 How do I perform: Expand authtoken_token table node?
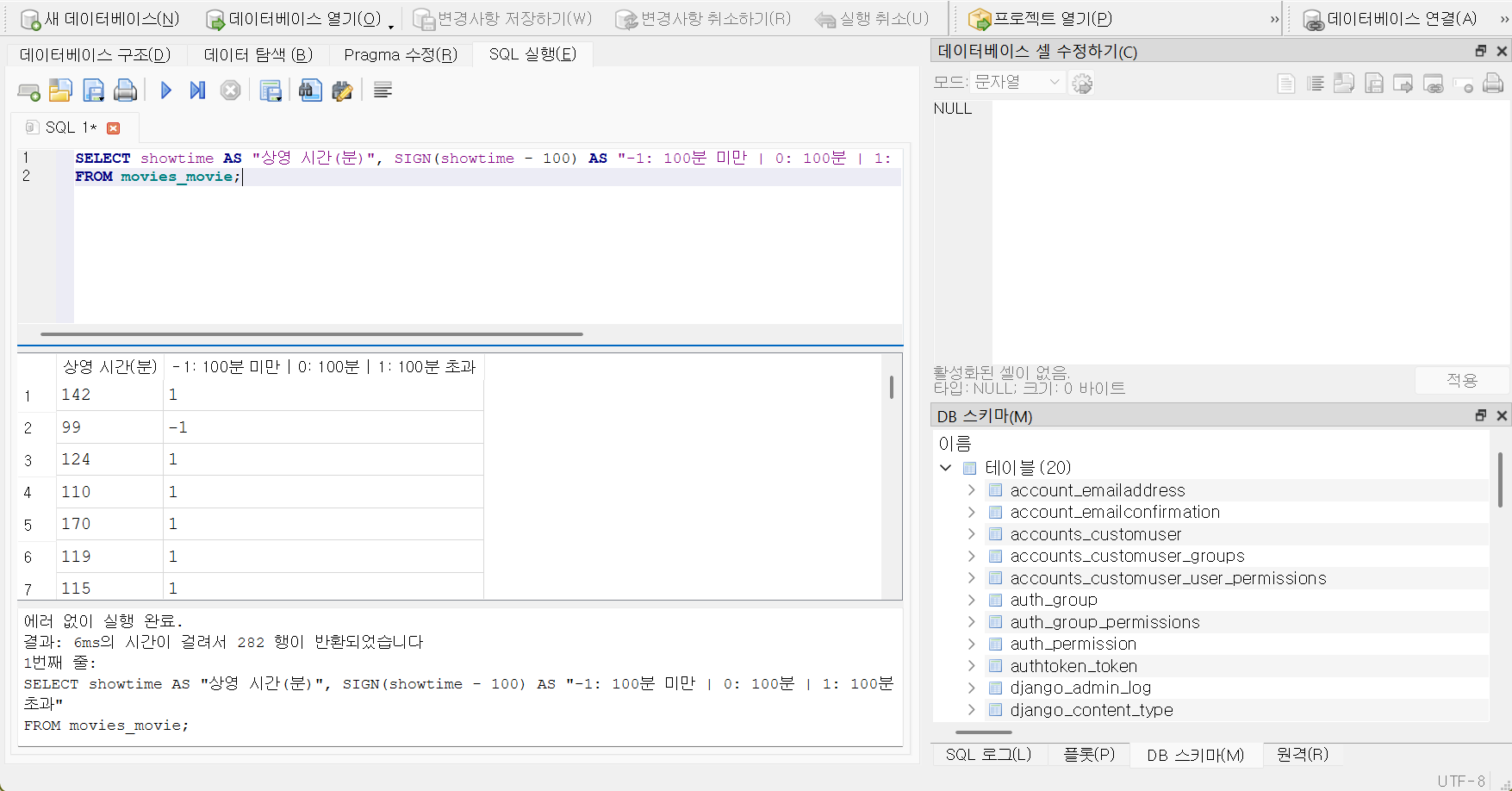pyautogui.click(x=971, y=666)
